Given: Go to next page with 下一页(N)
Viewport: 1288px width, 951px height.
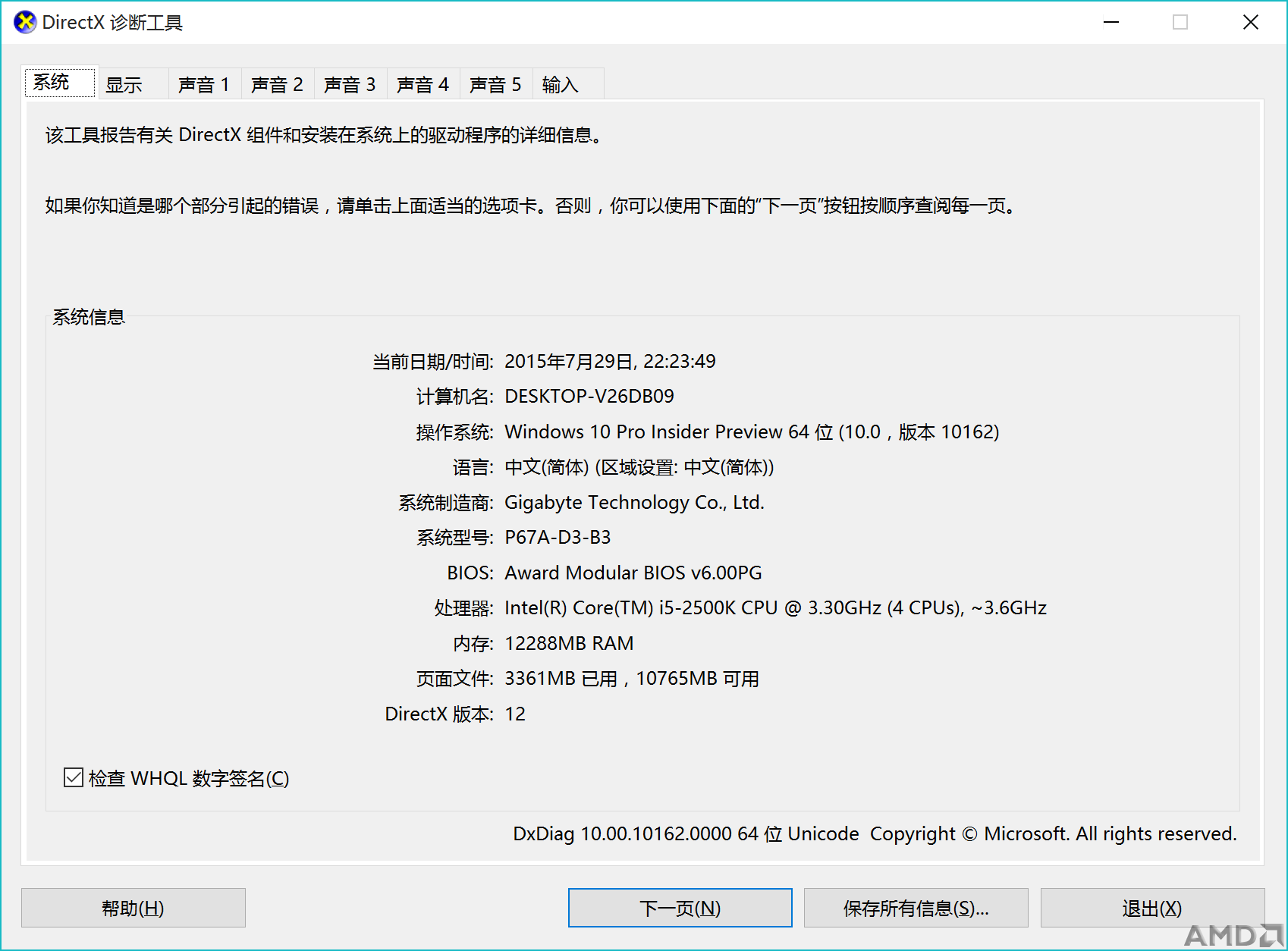Looking at the screenshot, I should [x=680, y=908].
